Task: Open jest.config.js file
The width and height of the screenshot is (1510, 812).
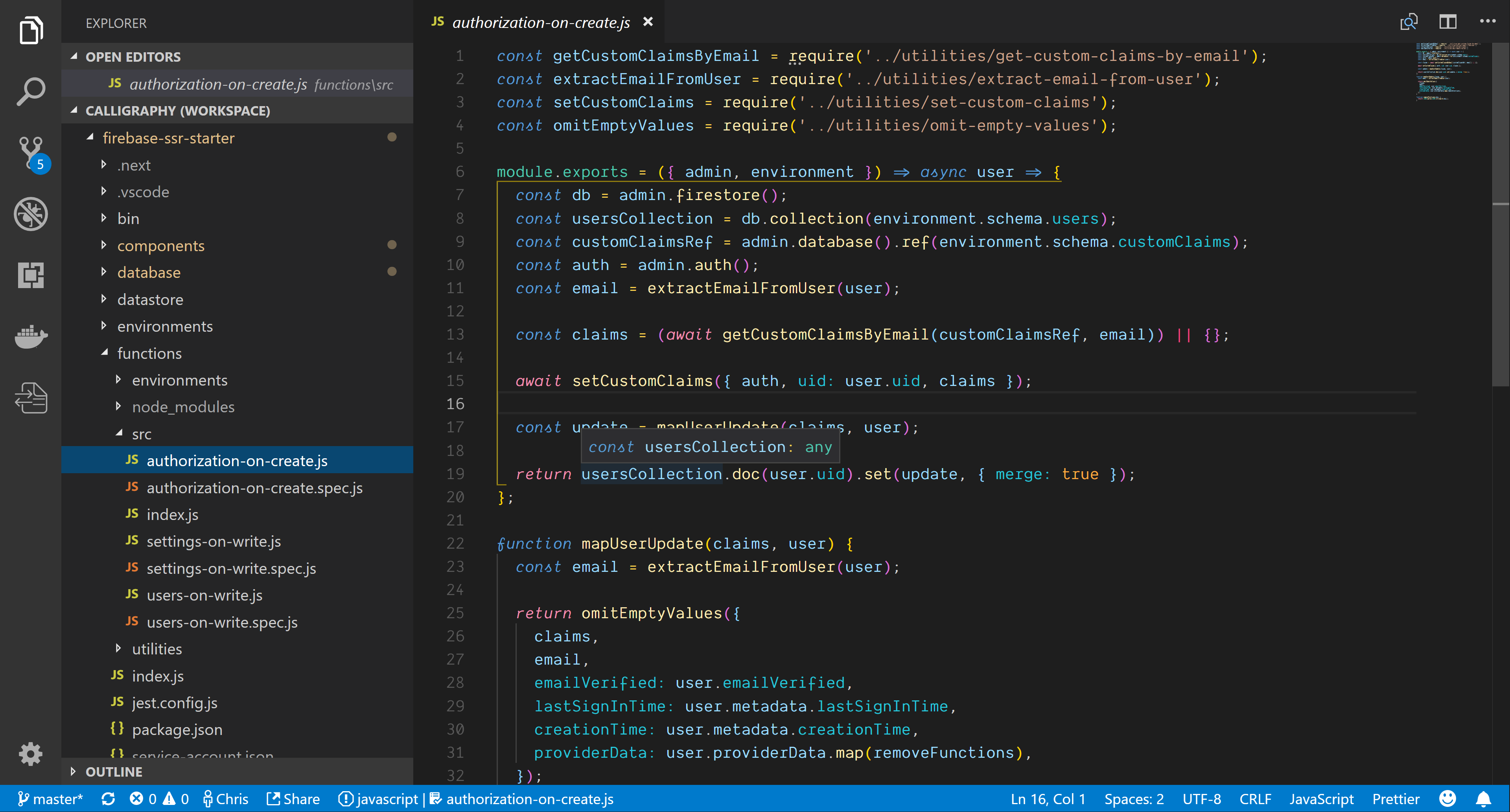Action: [237, 702]
